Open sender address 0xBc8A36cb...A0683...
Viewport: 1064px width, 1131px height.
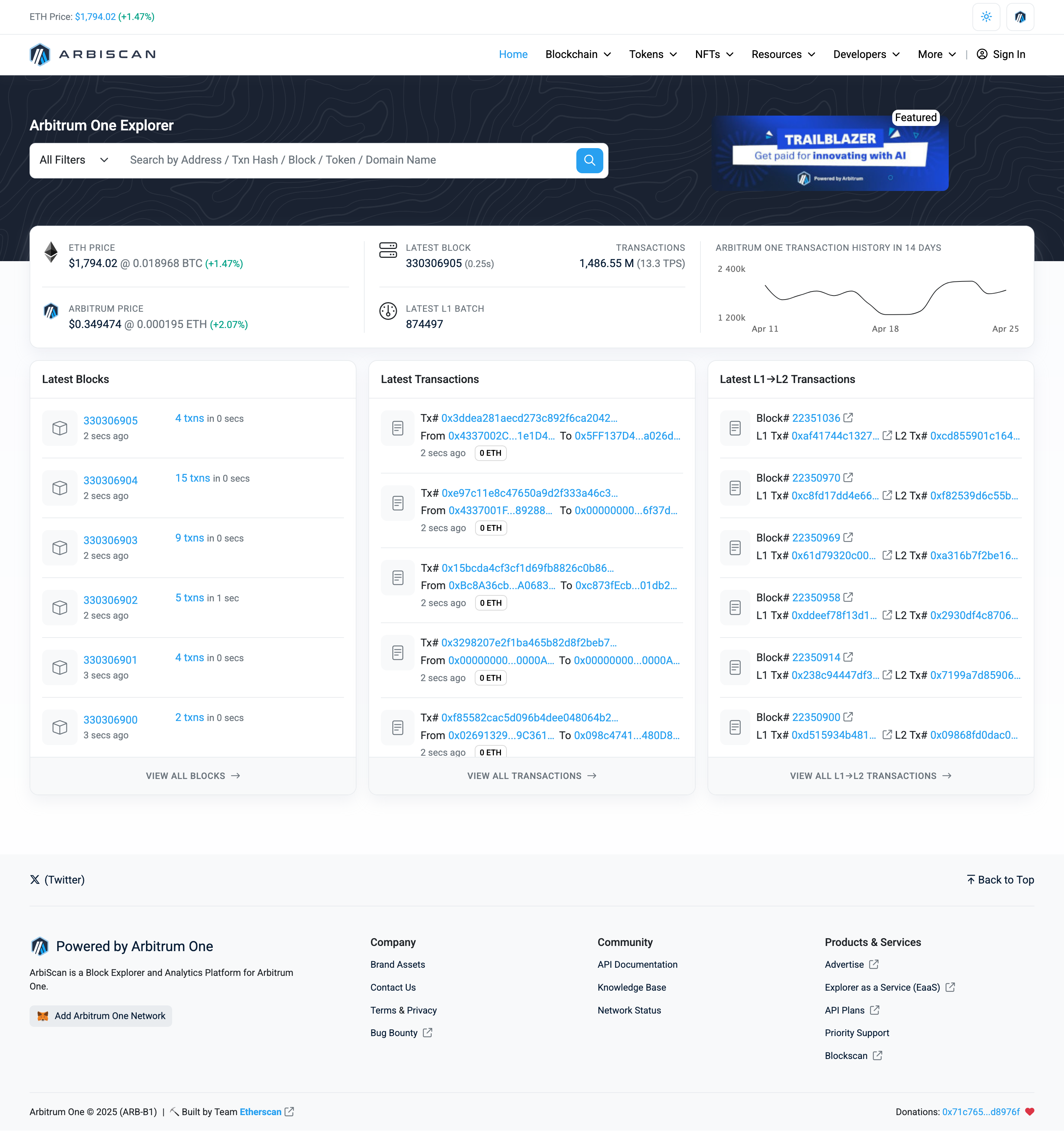502,585
